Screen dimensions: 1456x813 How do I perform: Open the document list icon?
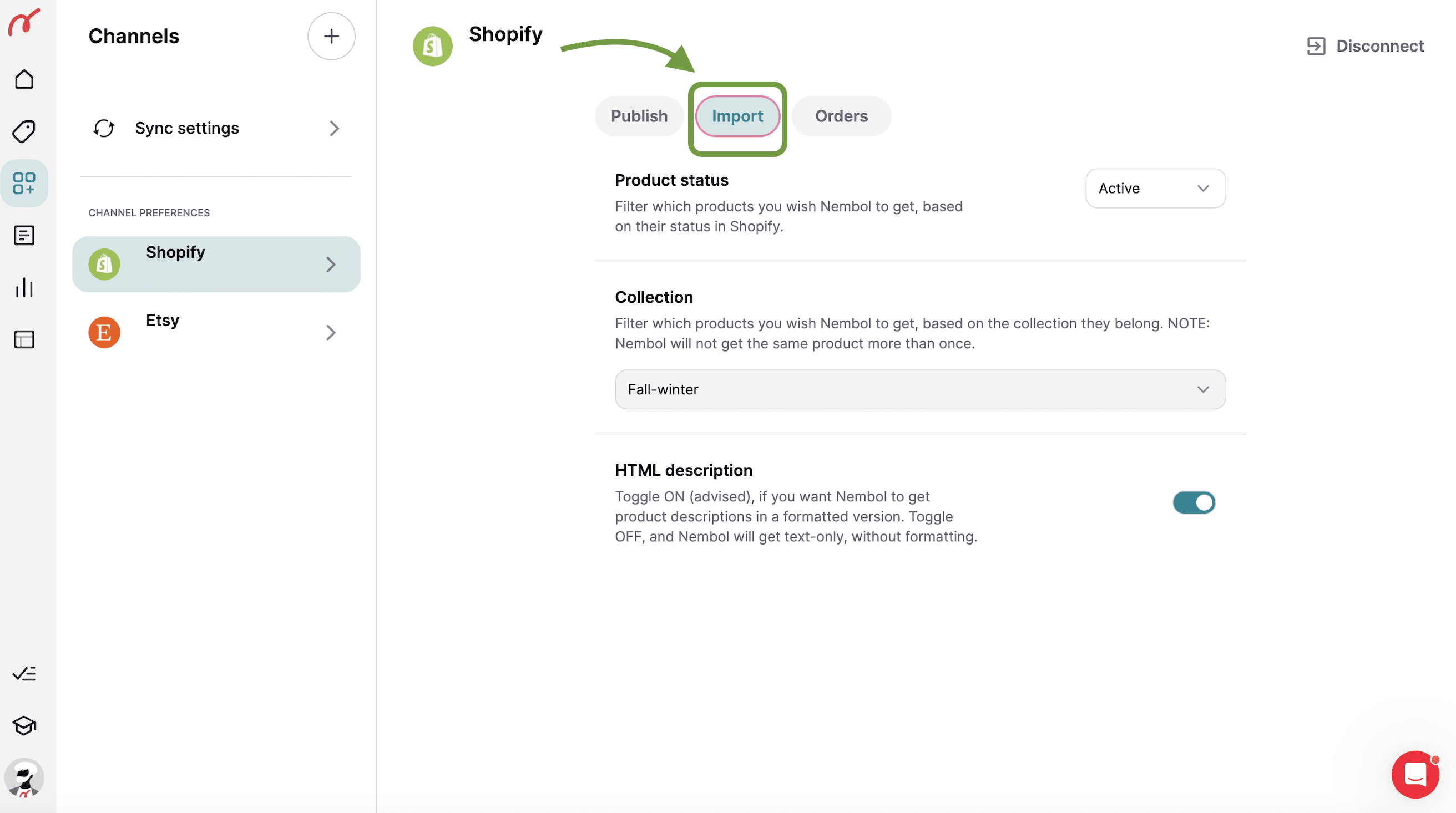click(x=24, y=235)
